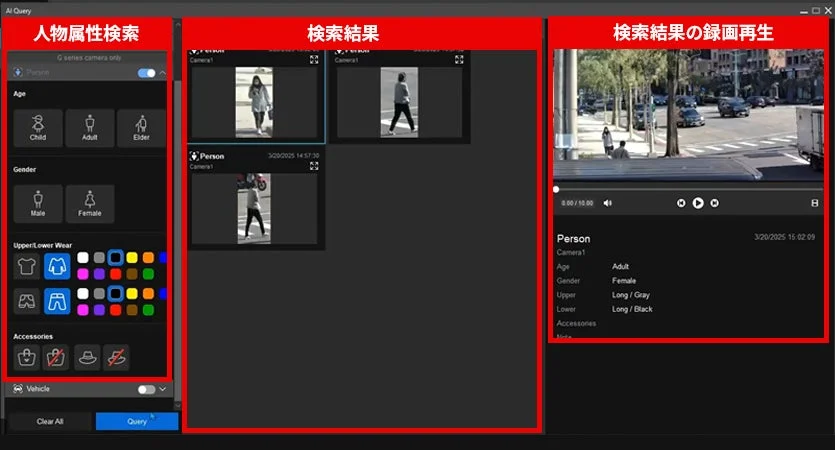The image size is (835, 450).
Task: Click the street video preview
Action: pyautogui.click(x=688, y=114)
